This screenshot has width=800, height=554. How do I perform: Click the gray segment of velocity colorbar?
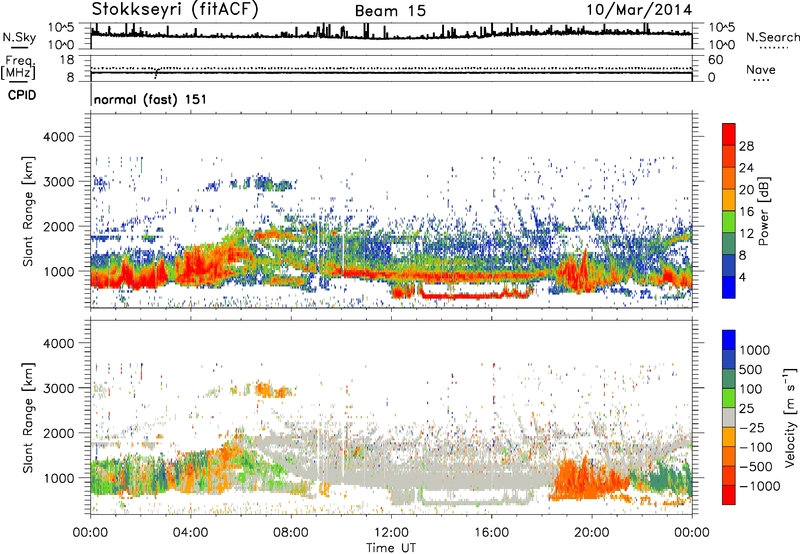coord(729,417)
